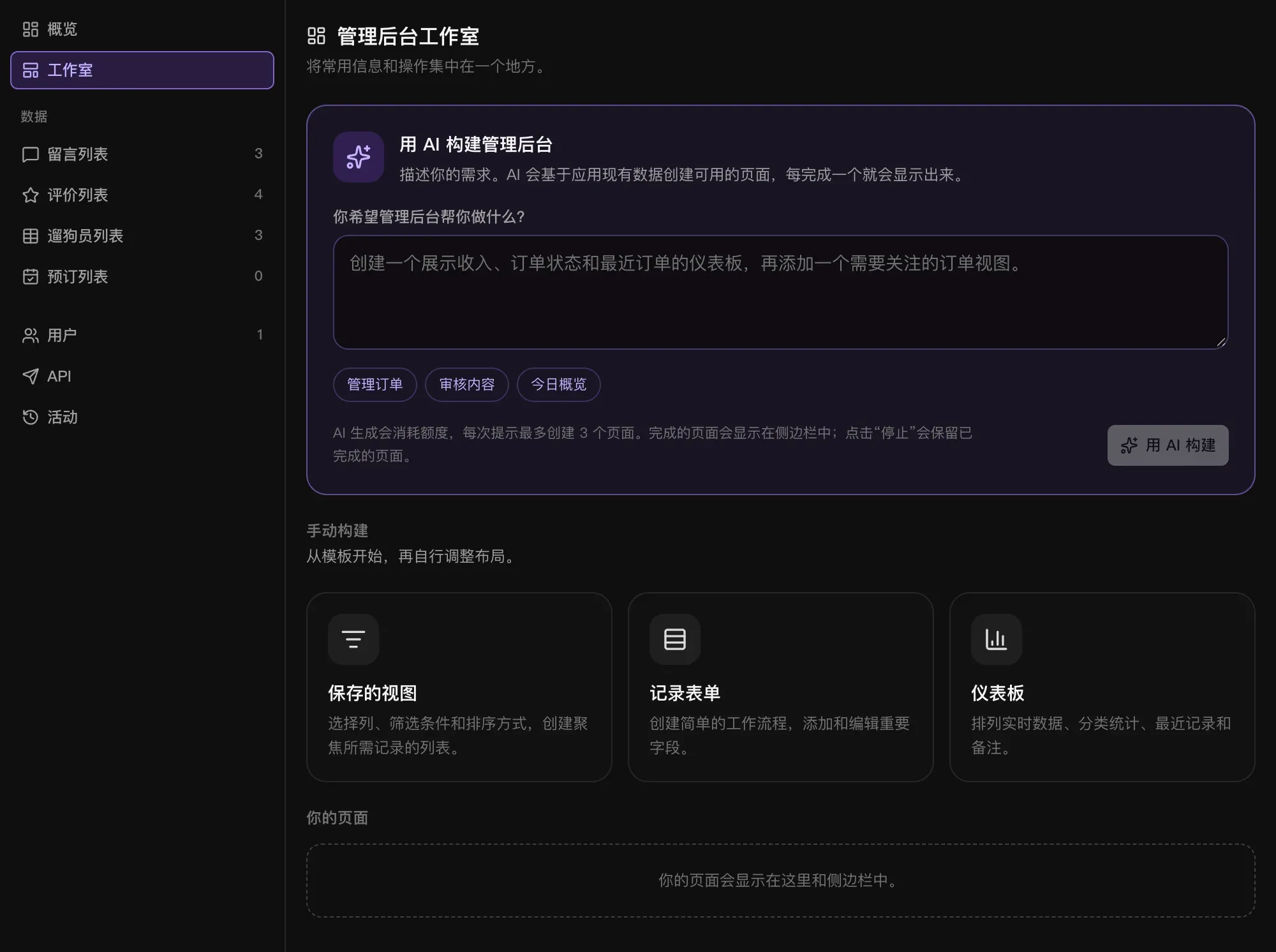1276x952 pixels.
Task: Click the 记录表单 form rows icon
Action: coord(675,639)
